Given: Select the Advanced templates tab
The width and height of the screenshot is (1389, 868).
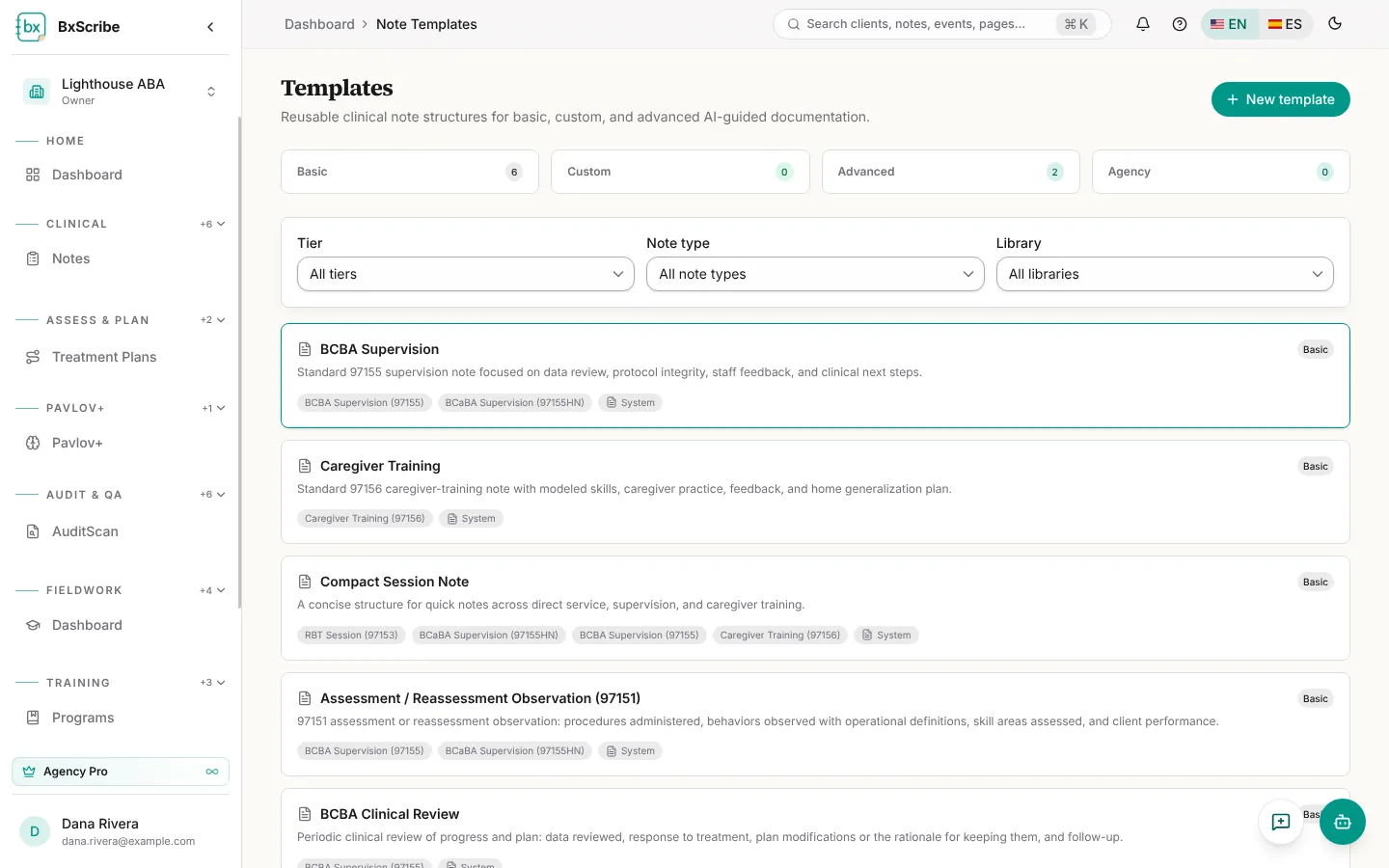Looking at the screenshot, I should [x=951, y=172].
